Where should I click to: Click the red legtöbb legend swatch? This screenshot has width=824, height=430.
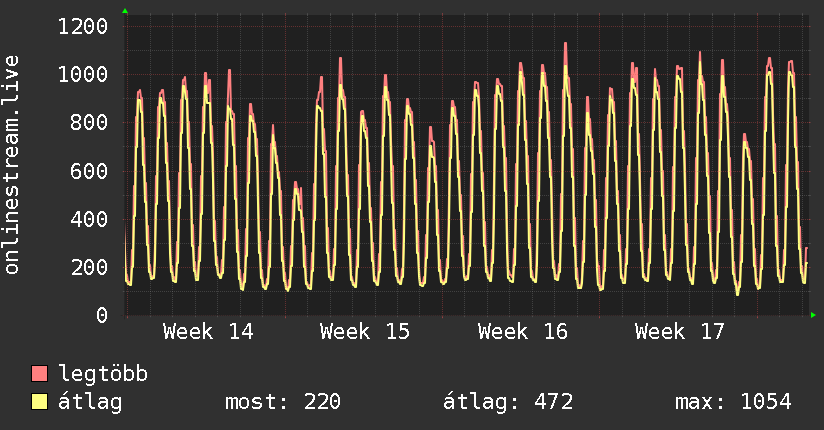pyautogui.click(x=39, y=373)
